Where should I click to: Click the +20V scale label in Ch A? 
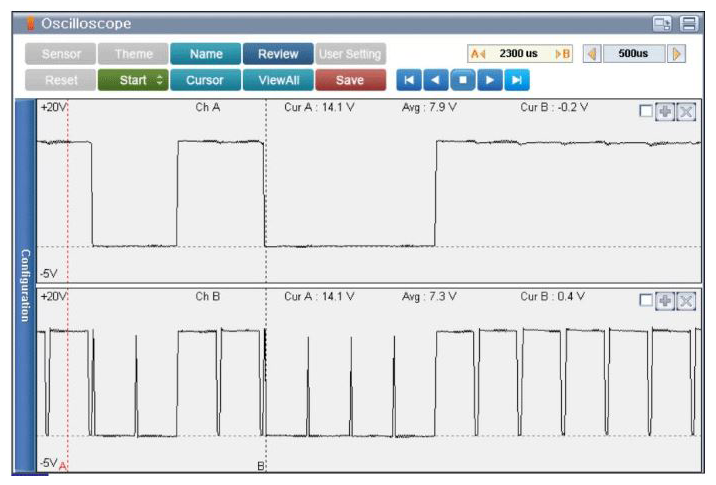pos(53,107)
